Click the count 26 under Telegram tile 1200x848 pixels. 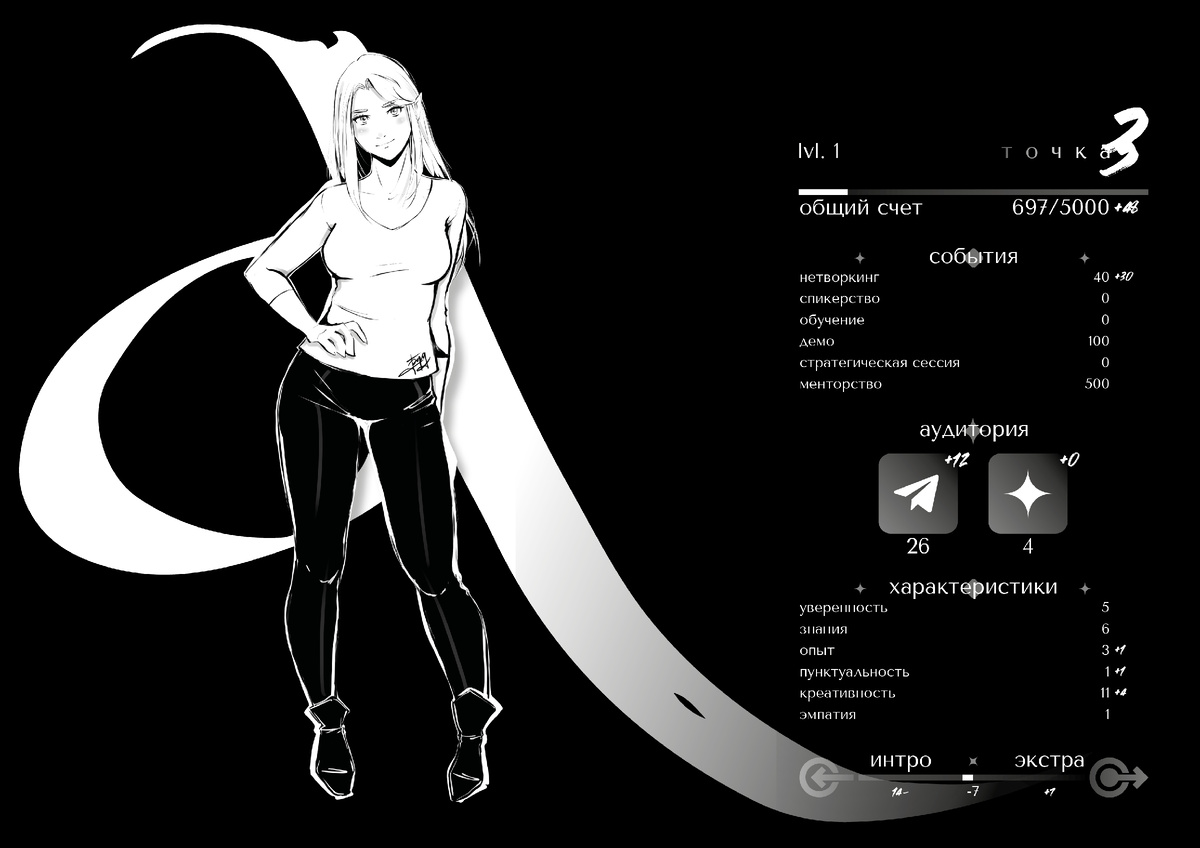click(917, 547)
